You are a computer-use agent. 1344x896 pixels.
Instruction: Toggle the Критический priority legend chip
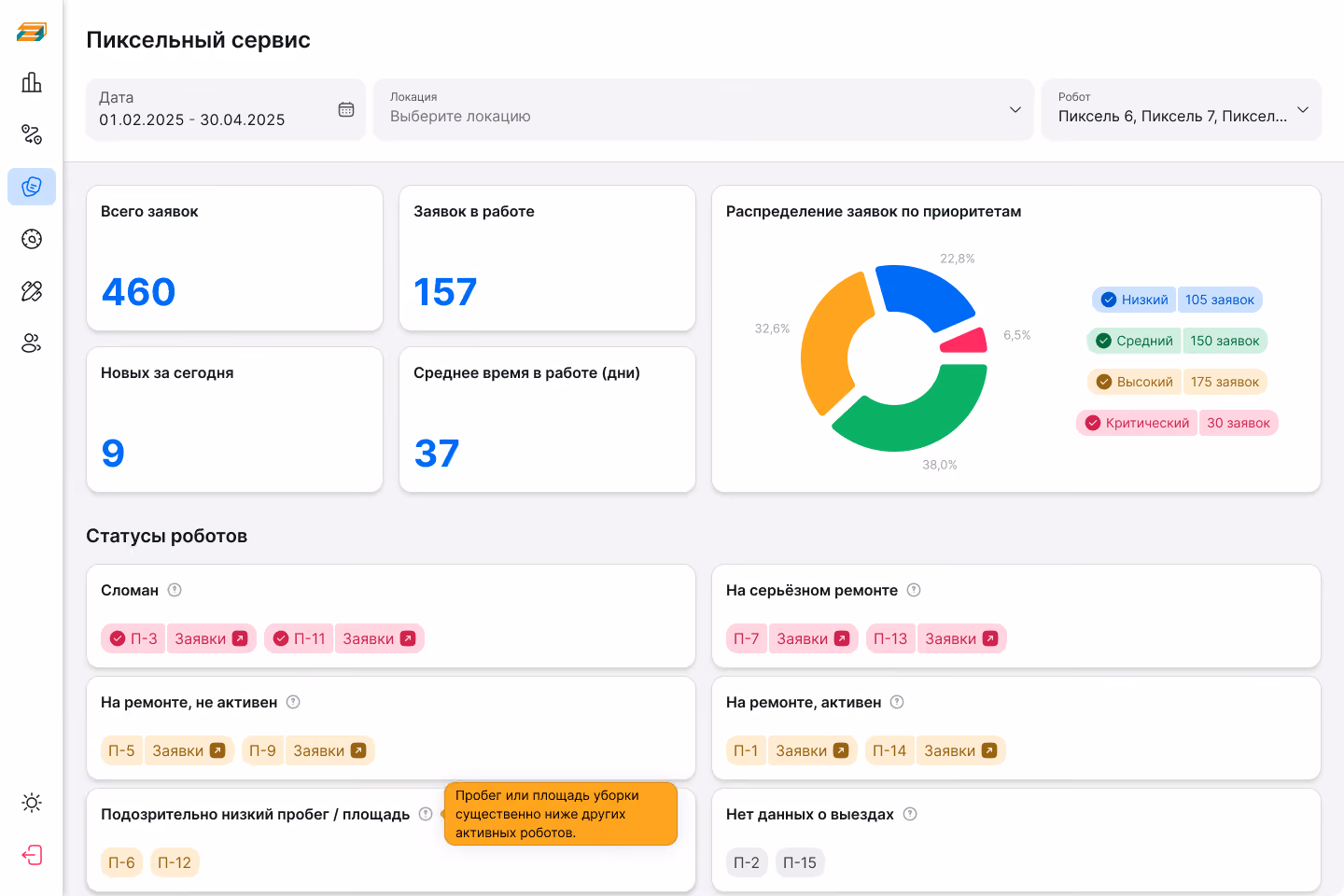click(1137, 423)
